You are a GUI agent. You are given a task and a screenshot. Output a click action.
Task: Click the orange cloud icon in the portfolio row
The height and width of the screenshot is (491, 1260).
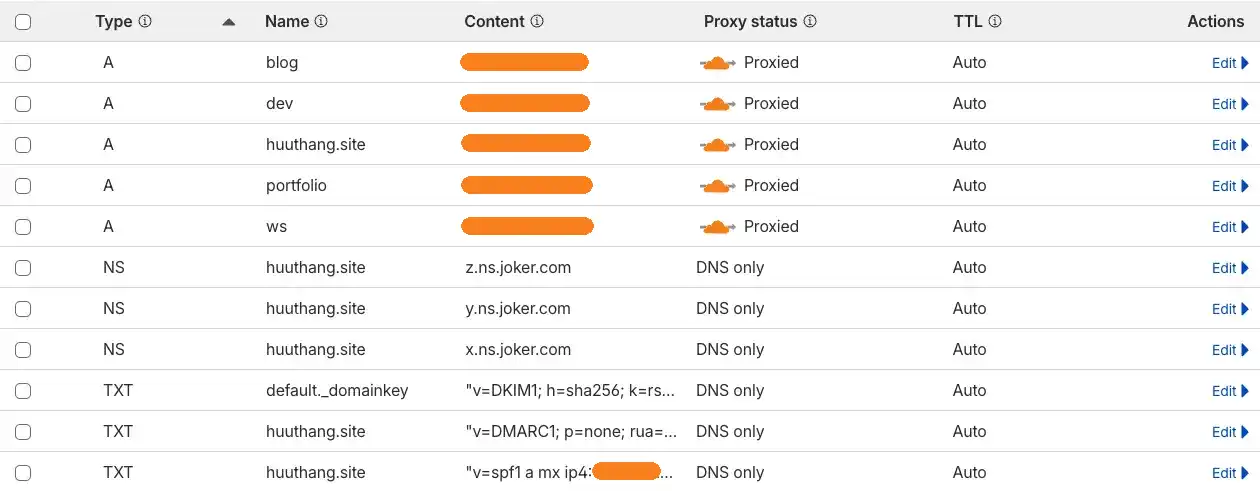(x=718, y=186)
